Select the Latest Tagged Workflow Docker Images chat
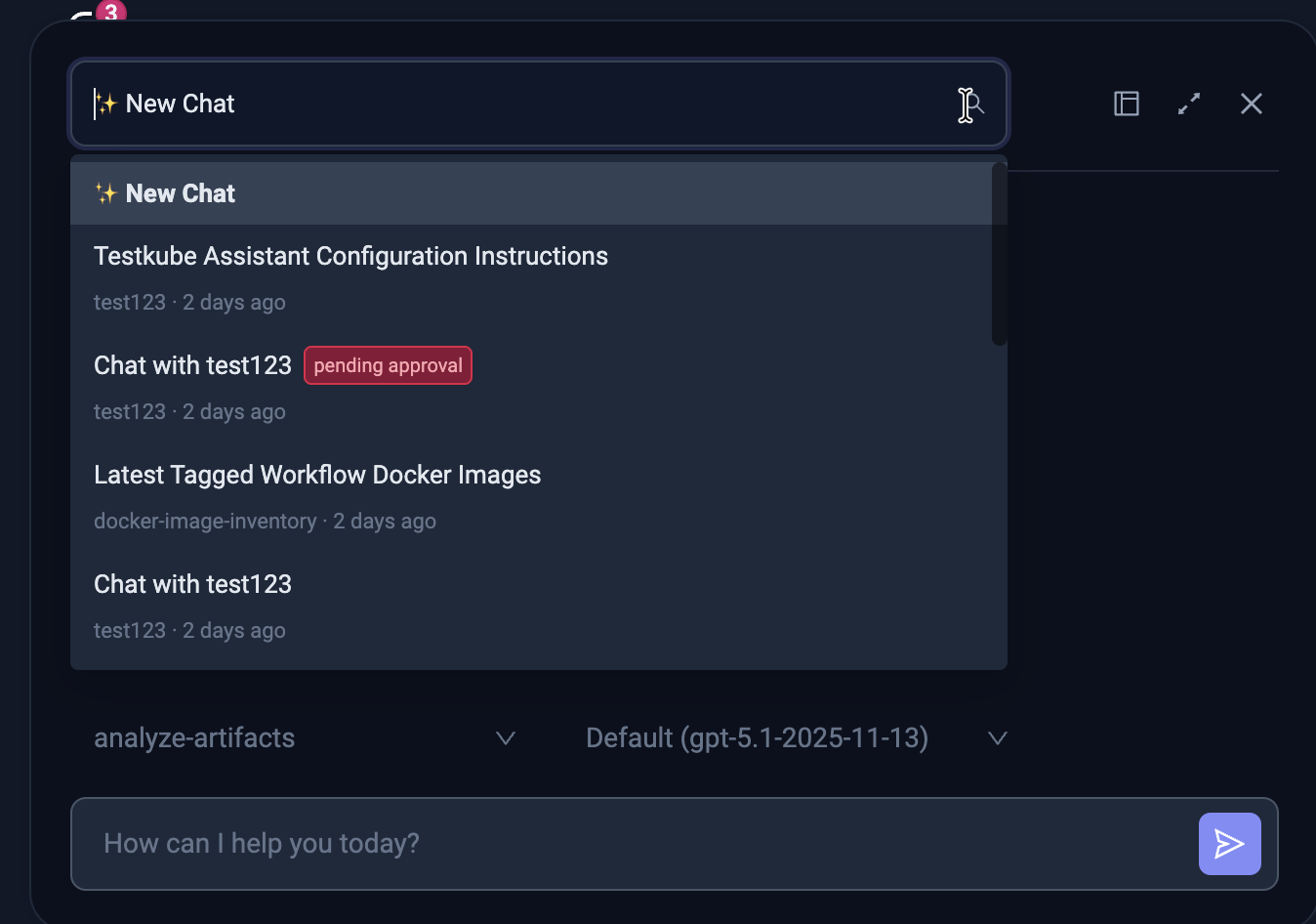Image resolution: width=1316 pixels, height=924 pixels. point(317,475)
